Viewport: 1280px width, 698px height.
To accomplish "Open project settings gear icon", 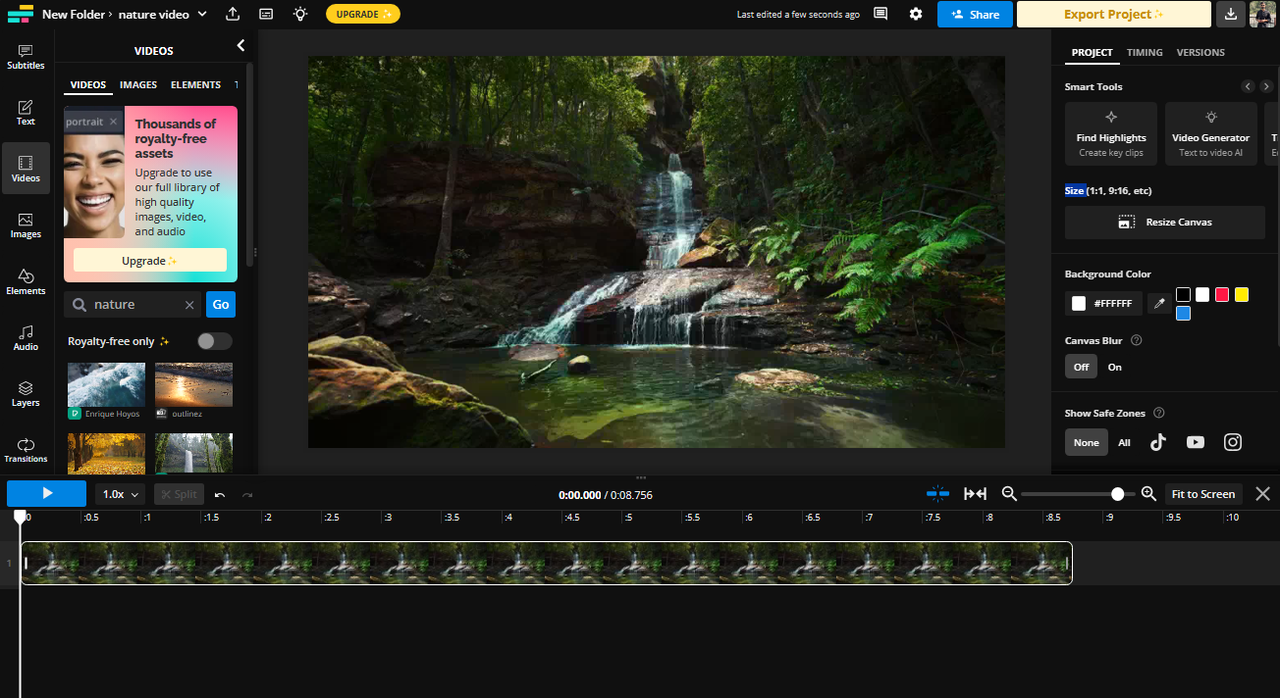I will click(x=916, y=14).
